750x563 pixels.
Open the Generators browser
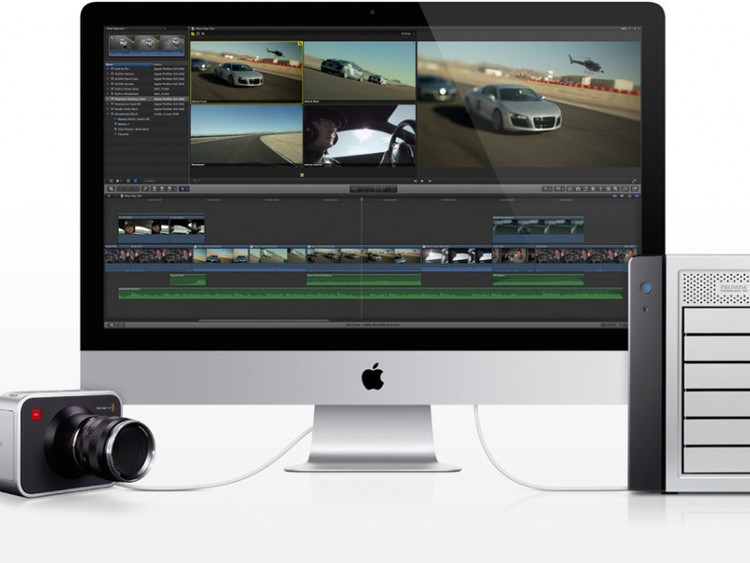point(609,189)
